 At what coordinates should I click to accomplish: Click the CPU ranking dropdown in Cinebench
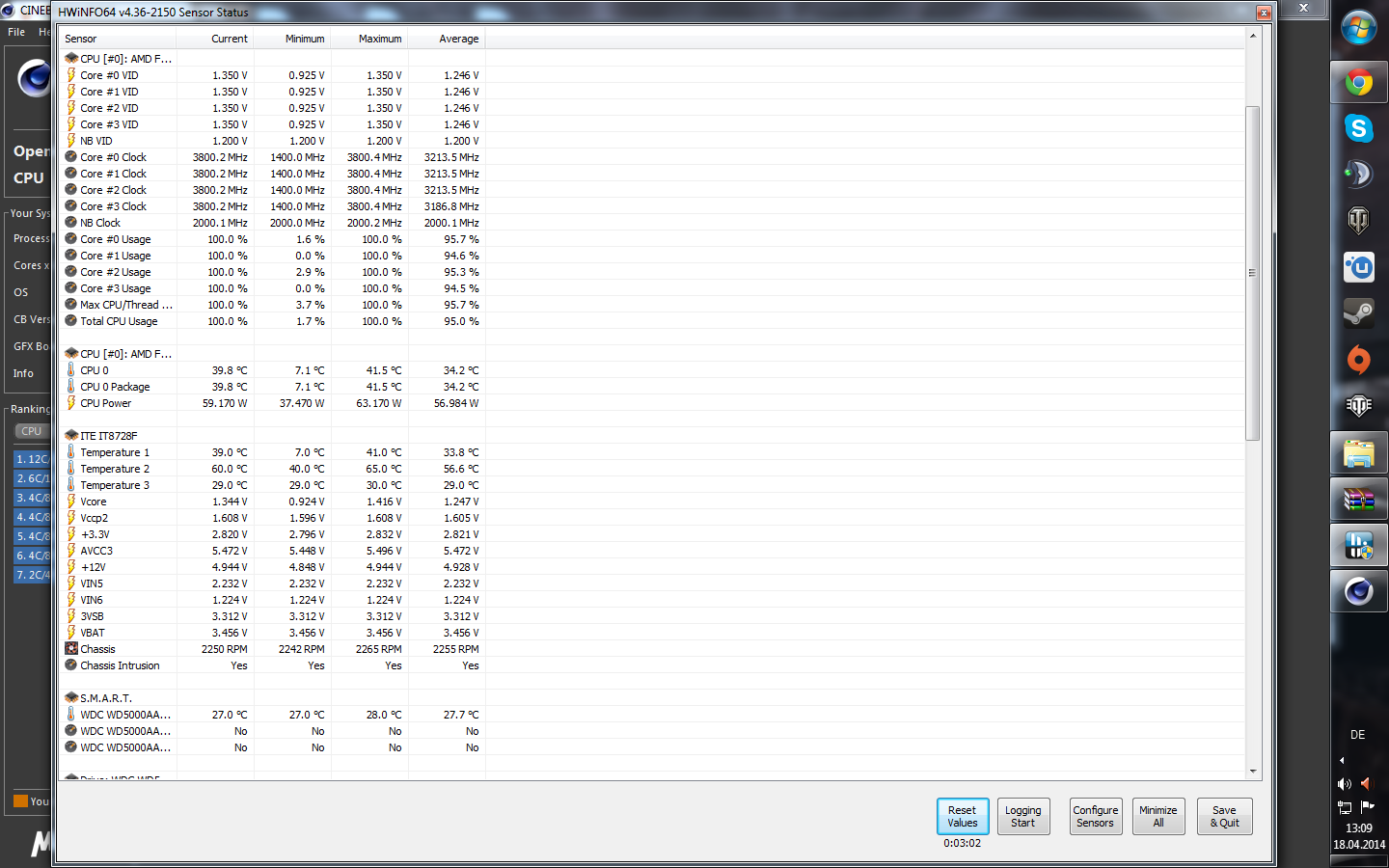(32, 431)
